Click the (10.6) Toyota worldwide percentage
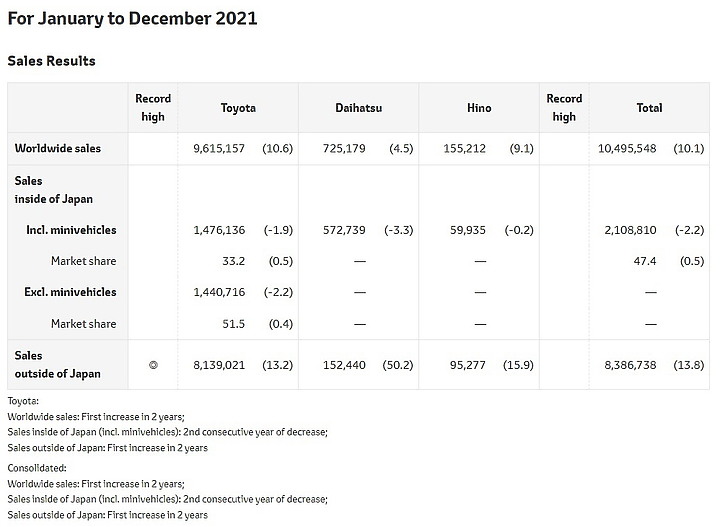 [x=277, y=148]
